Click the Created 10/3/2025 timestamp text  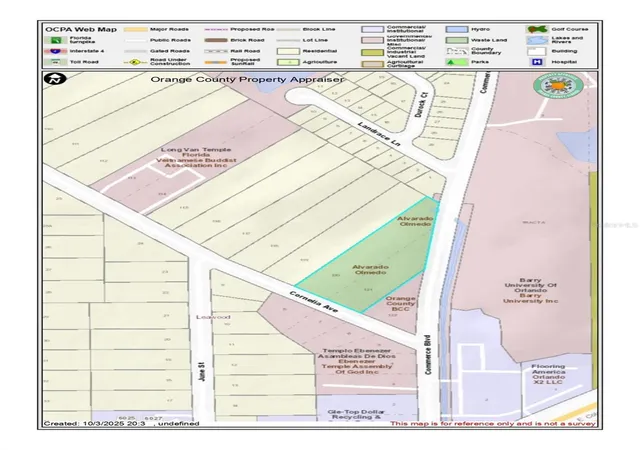point(121,423)
